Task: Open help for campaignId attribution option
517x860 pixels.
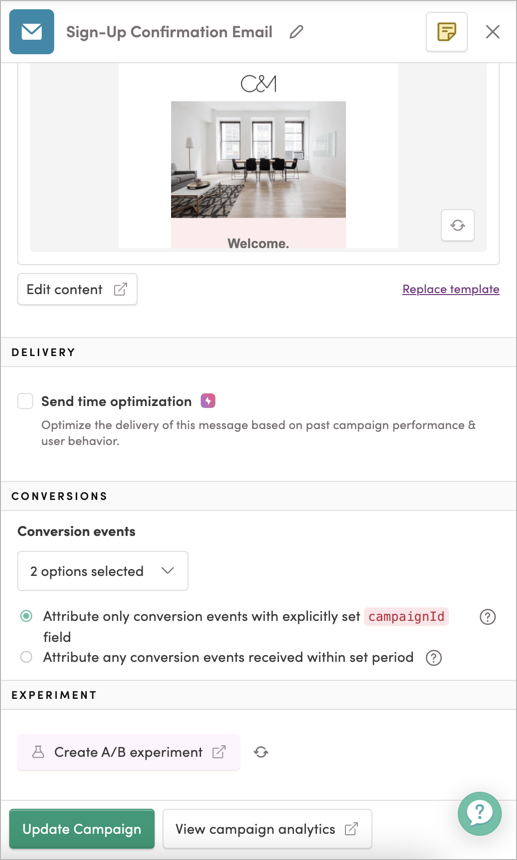Action: (487, 617)
